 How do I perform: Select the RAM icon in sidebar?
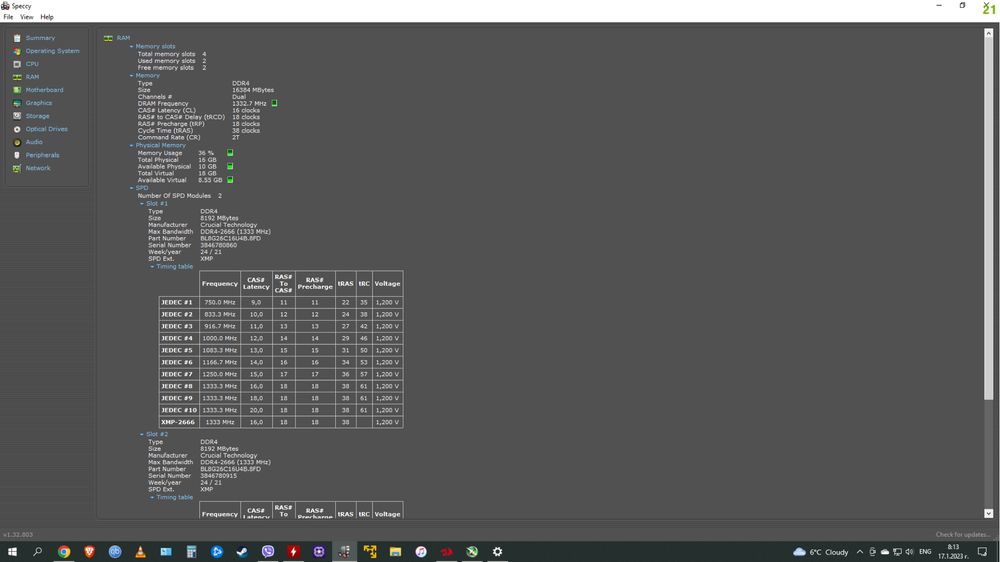click(x=17, y=77)
